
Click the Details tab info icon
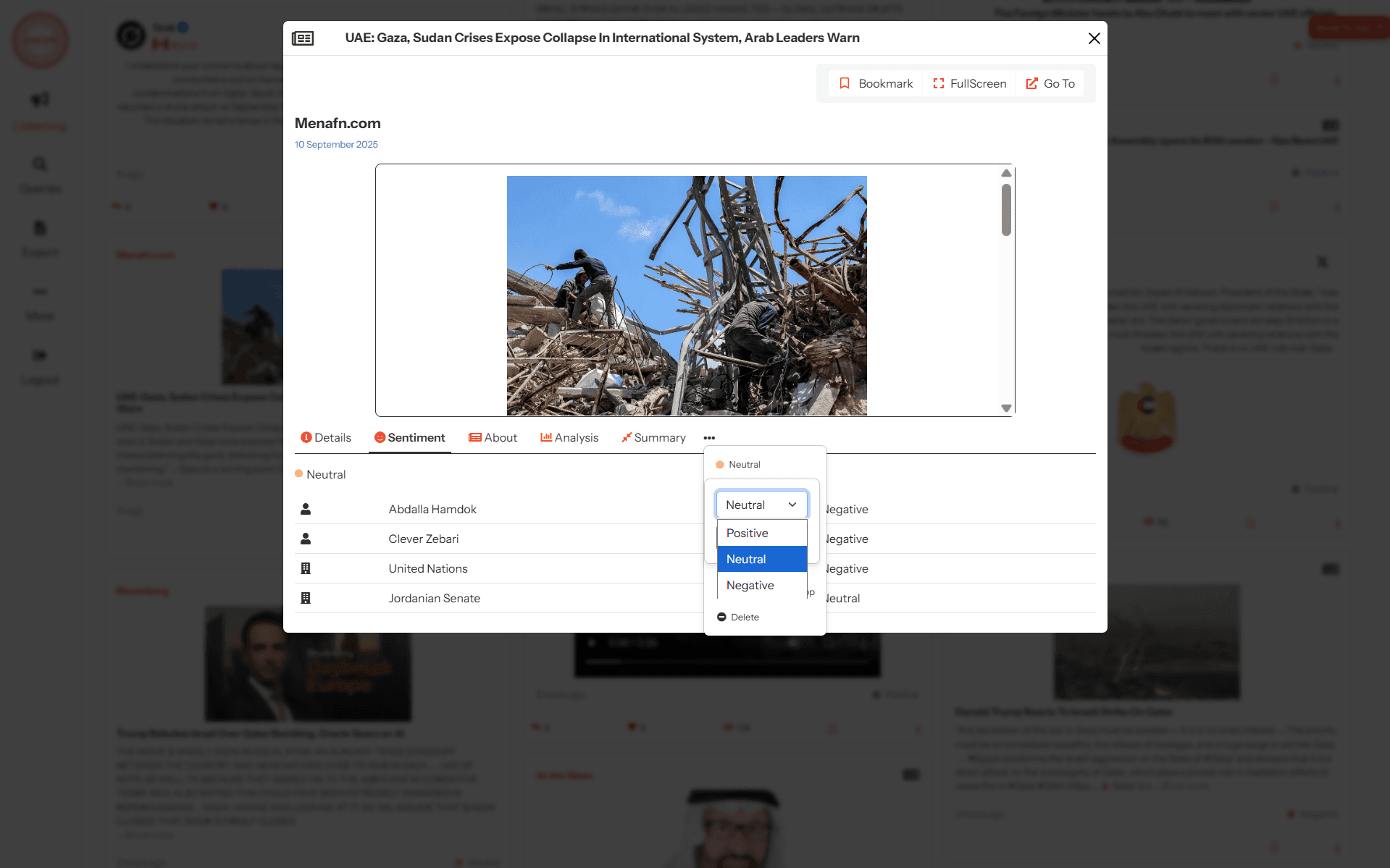click(x=306, y=437)
